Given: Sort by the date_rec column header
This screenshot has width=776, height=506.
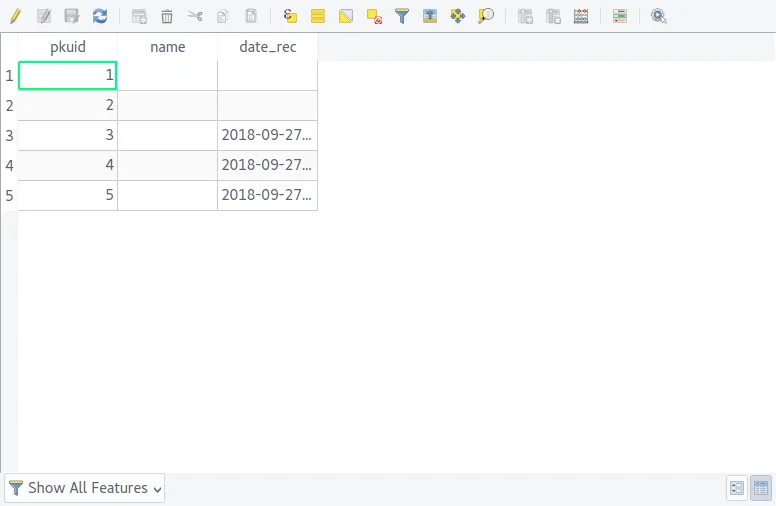Looking at the screenshot, I should tap(268, 47).
